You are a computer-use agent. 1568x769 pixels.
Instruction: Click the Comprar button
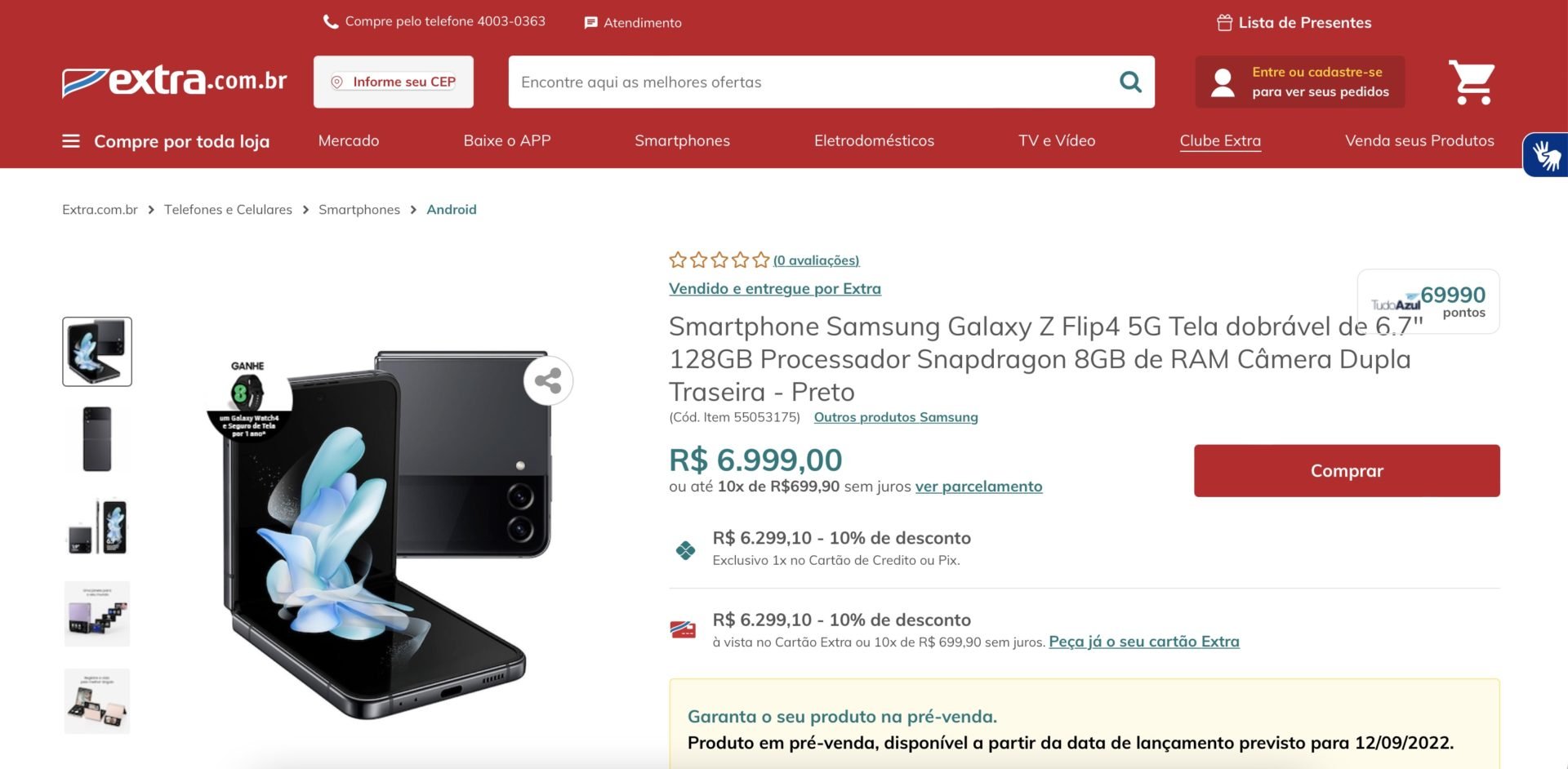tap(1347, 471)
